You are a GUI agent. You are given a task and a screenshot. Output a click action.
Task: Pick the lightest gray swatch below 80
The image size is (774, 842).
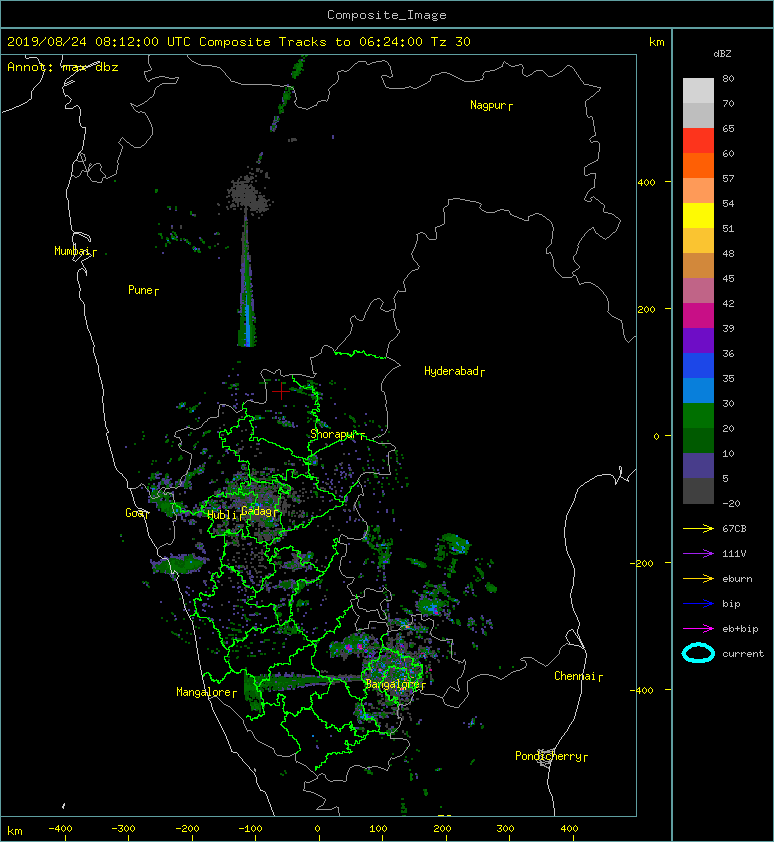(698, 90)
